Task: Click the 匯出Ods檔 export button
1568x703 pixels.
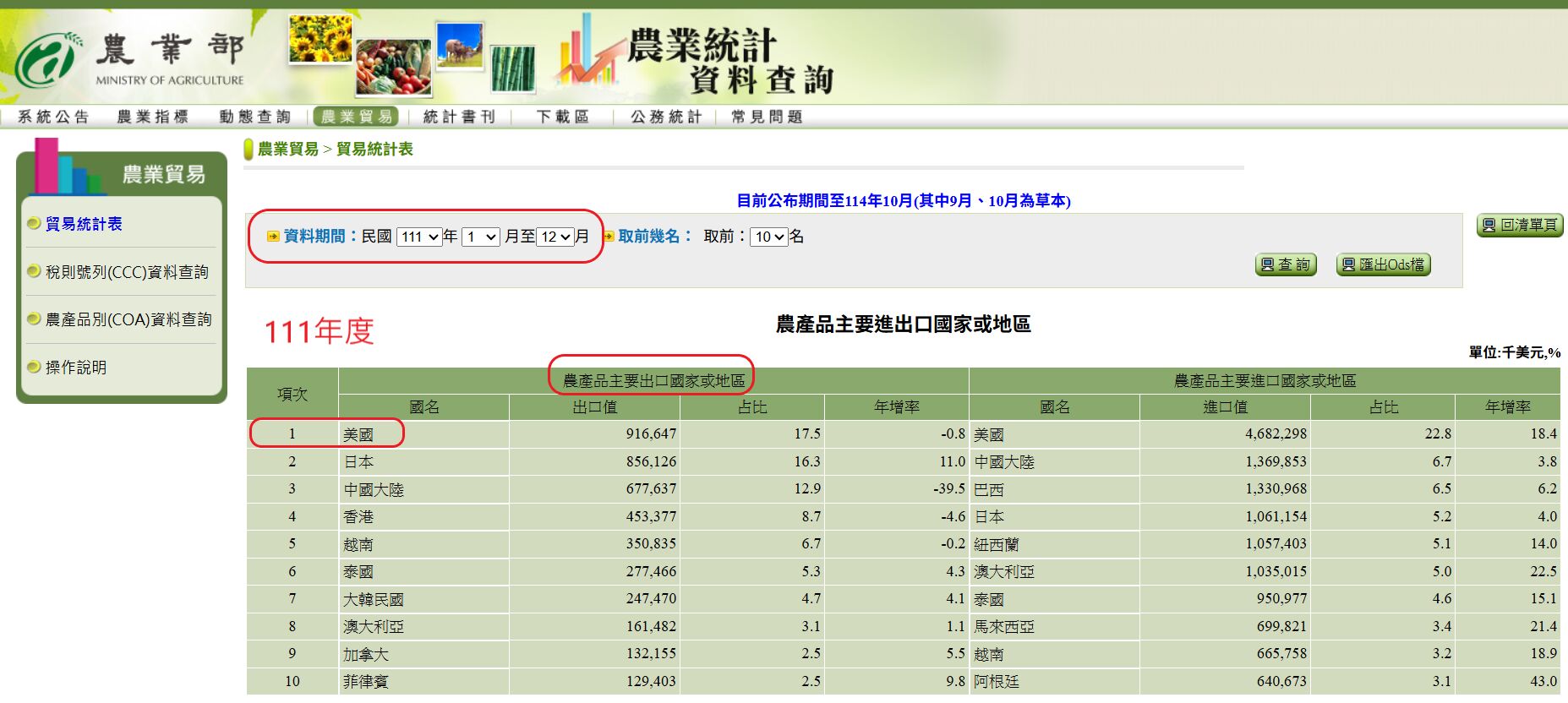Action: pos(1383,264)
